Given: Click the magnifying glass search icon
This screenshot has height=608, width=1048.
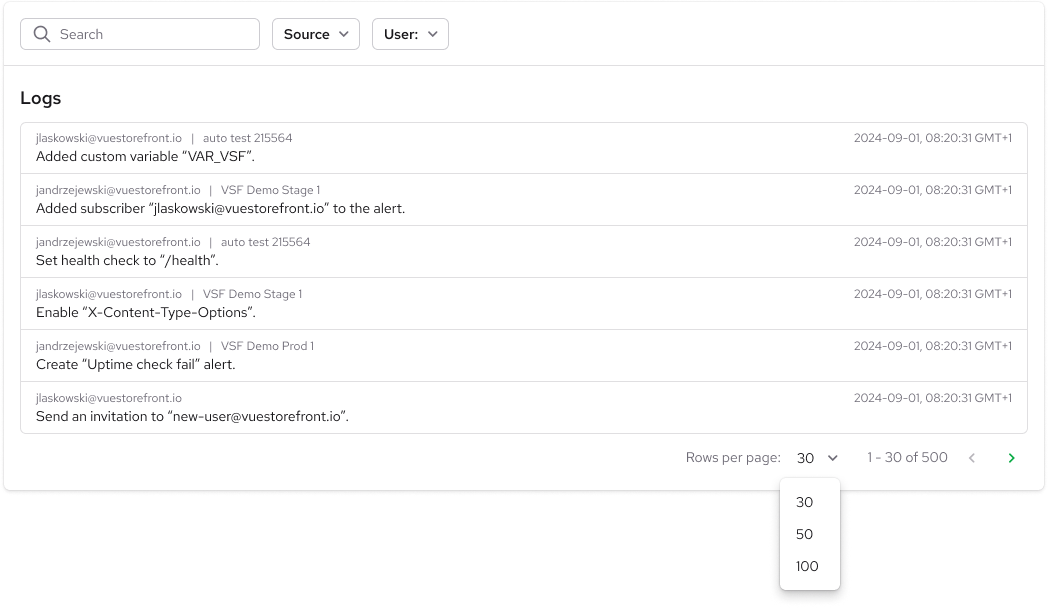Looking at the screenshot, I should click(x=41, y=34).
